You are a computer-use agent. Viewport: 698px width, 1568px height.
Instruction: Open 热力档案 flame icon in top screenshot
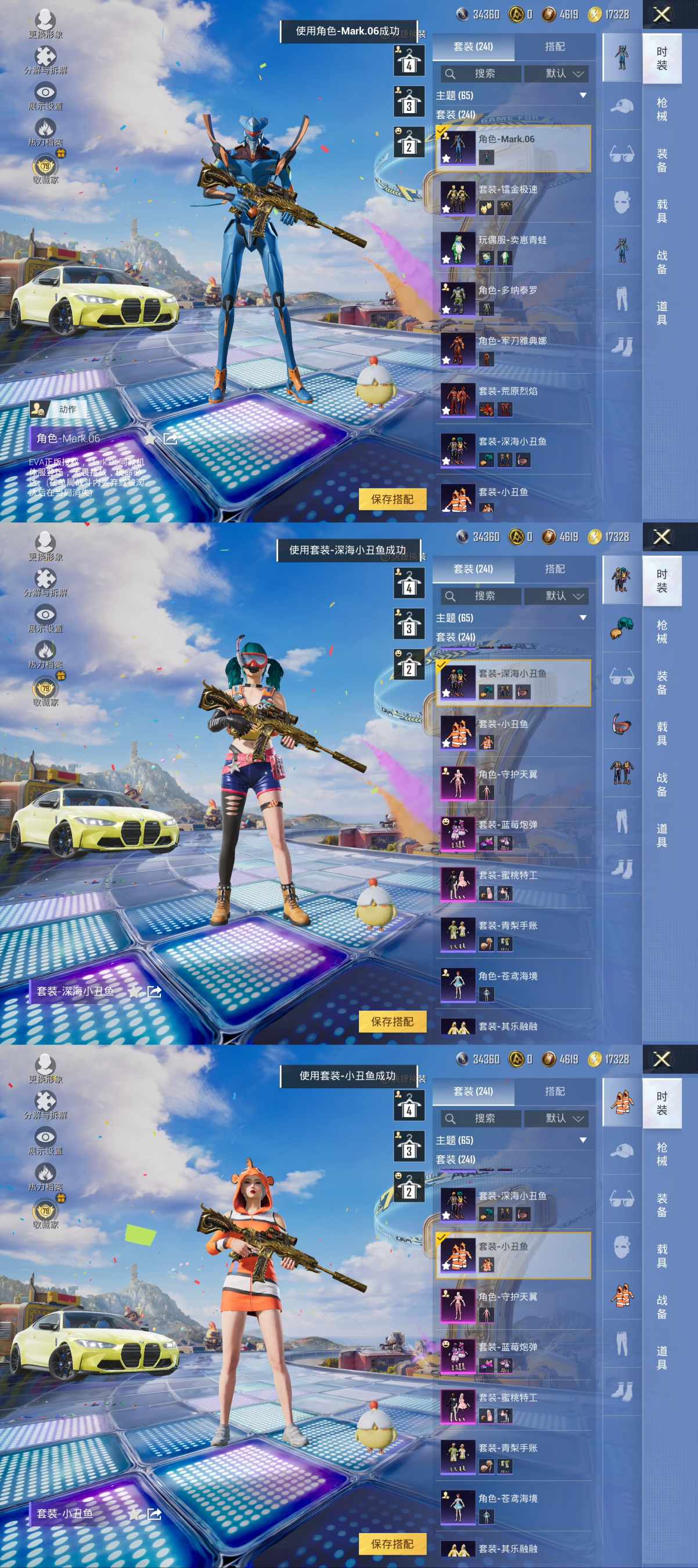click(46, 133)
